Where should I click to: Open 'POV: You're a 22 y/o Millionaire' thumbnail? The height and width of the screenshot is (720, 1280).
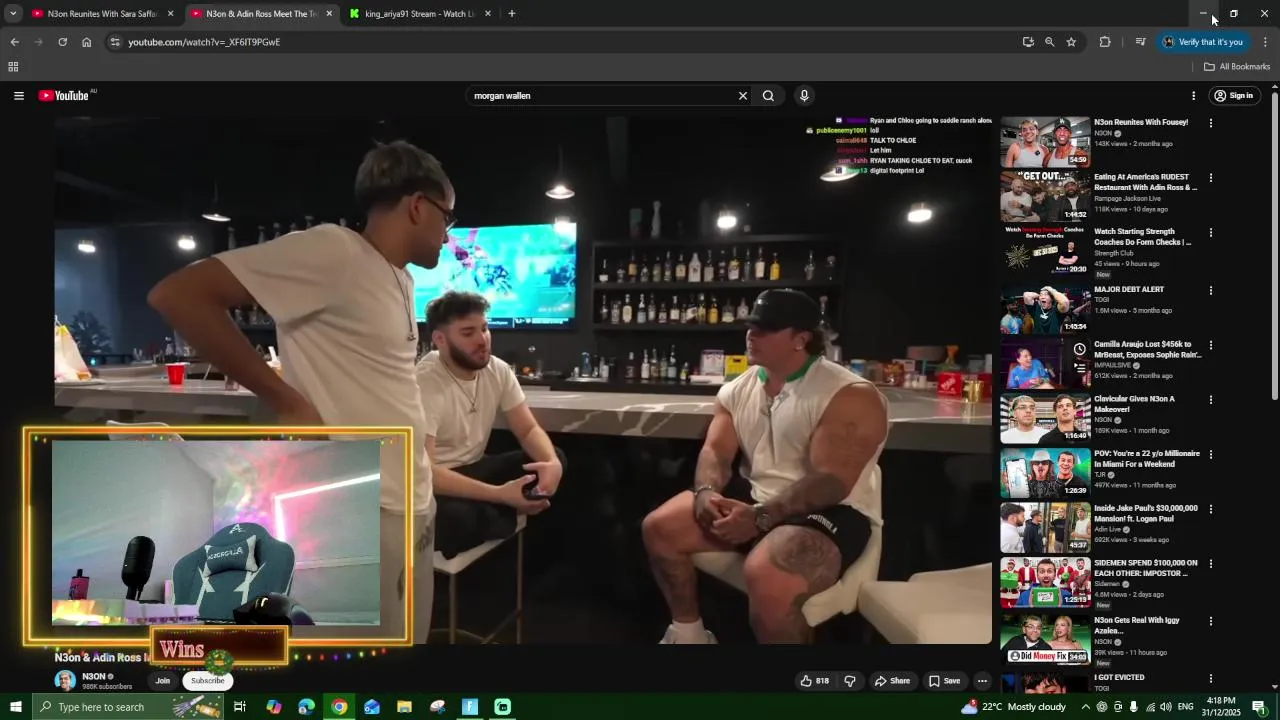pos(1045,473)
